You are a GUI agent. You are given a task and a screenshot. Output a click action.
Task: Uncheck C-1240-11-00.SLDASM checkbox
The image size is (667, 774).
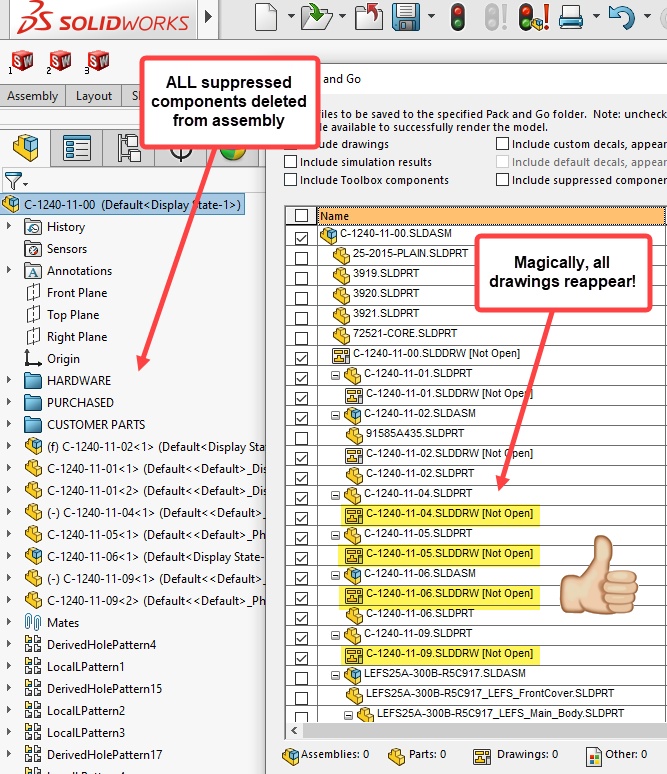point(301,238)
